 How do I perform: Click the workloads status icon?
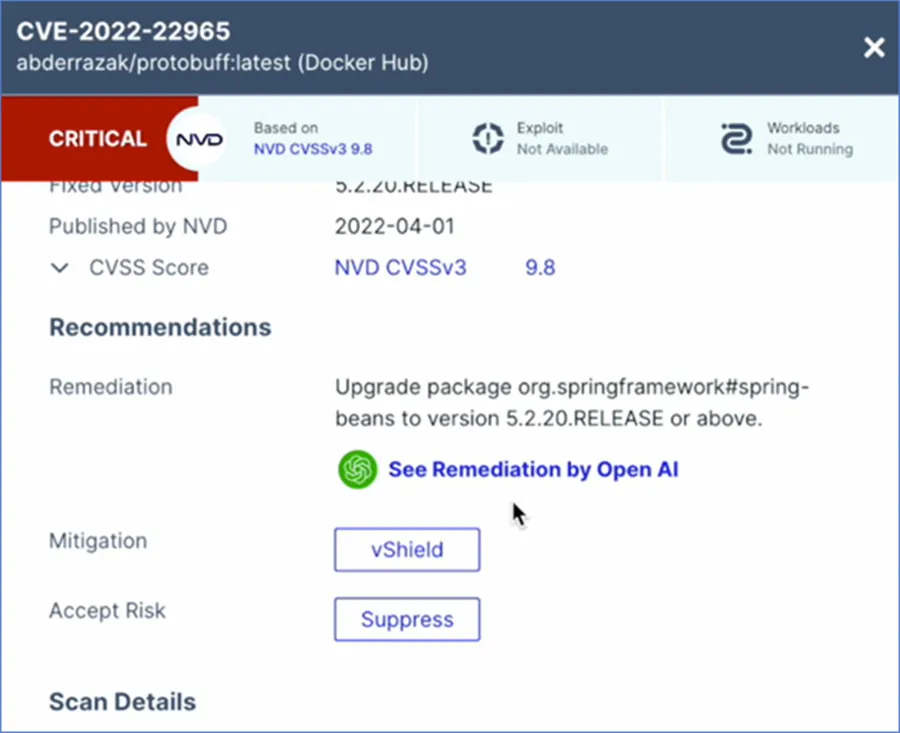736,138
